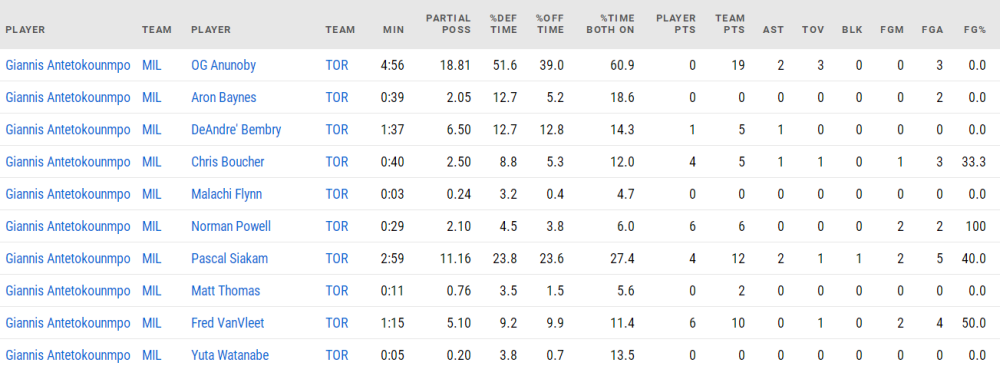Sort by TEAM PTS column header
Screen dimensions: 1000x366
pos(730,24)
